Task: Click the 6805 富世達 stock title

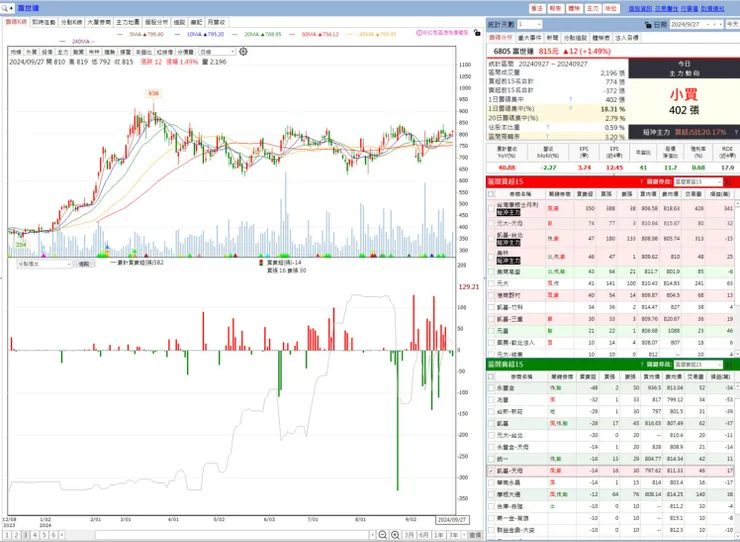Action: click(x=513, y=51)
